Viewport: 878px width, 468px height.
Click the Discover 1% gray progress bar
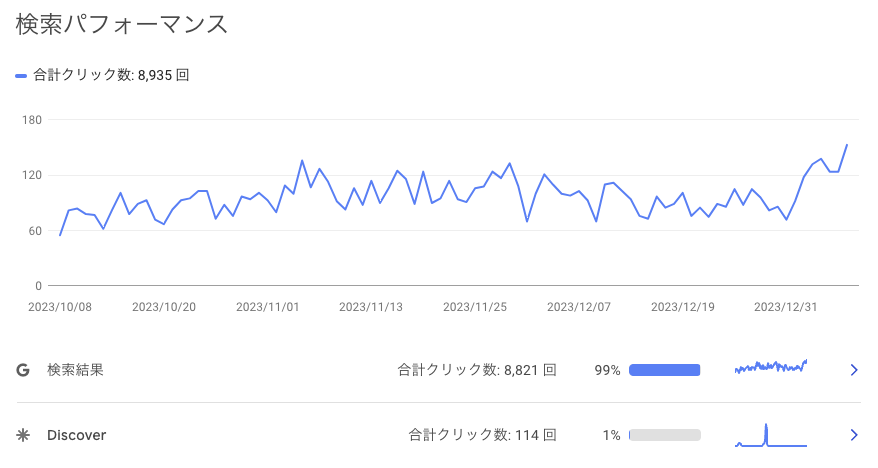pyautogui.click(x=664, y=435)
